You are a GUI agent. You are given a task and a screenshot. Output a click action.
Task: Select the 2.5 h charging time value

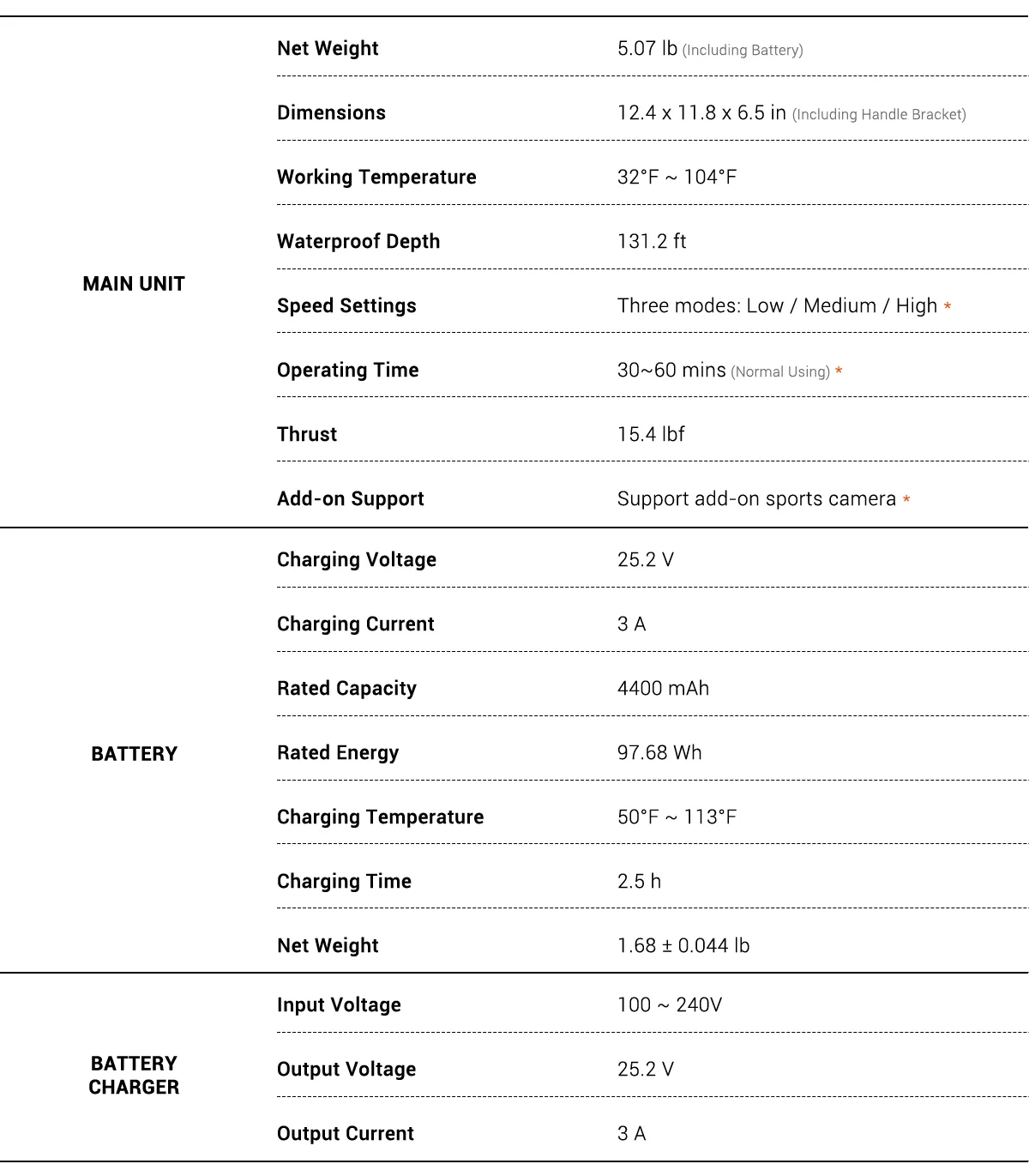click(x=639, y=882)
